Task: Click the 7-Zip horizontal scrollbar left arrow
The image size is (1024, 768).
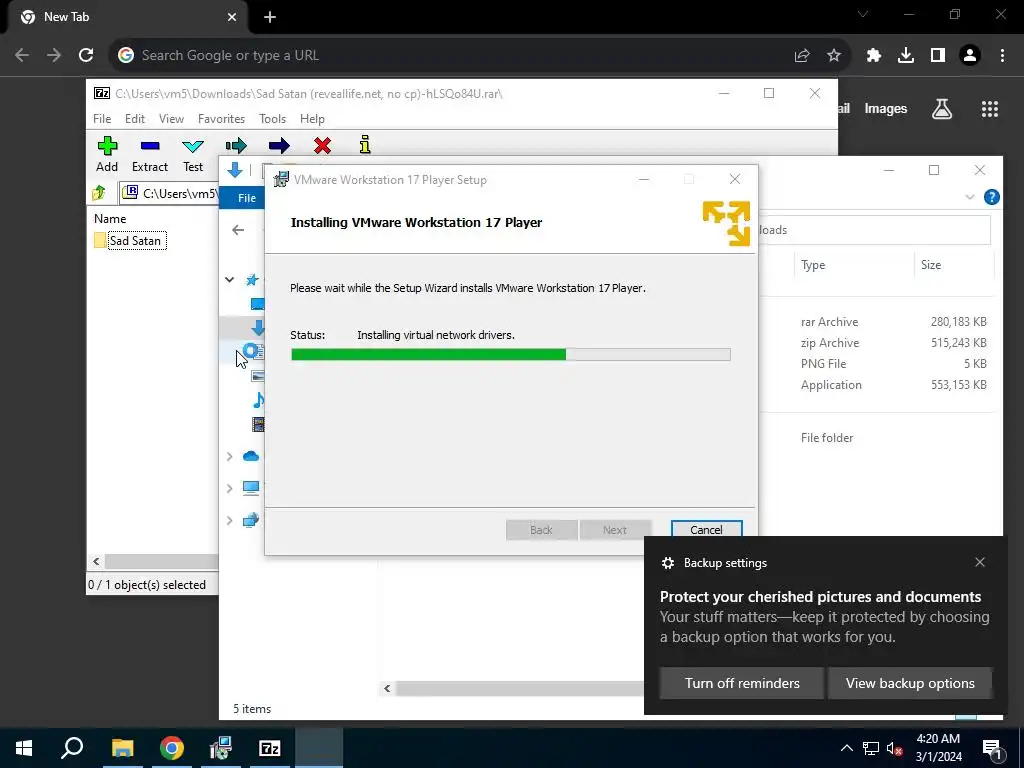Action: 97,562
